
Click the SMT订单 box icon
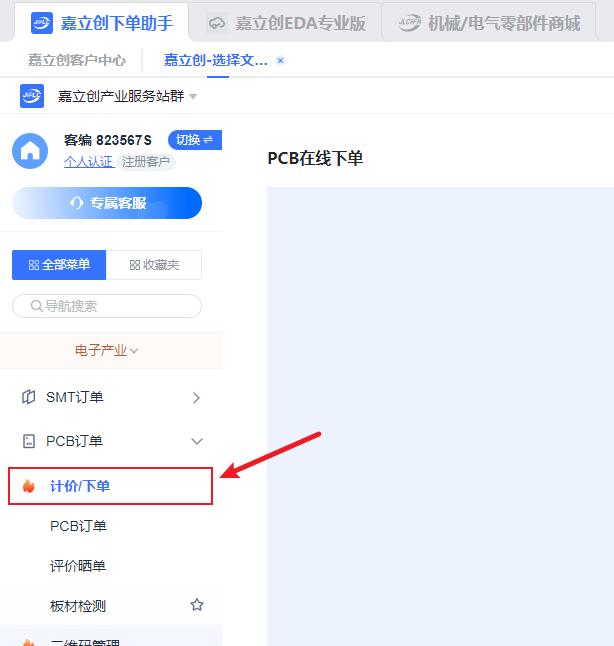(x=28, y=397)
